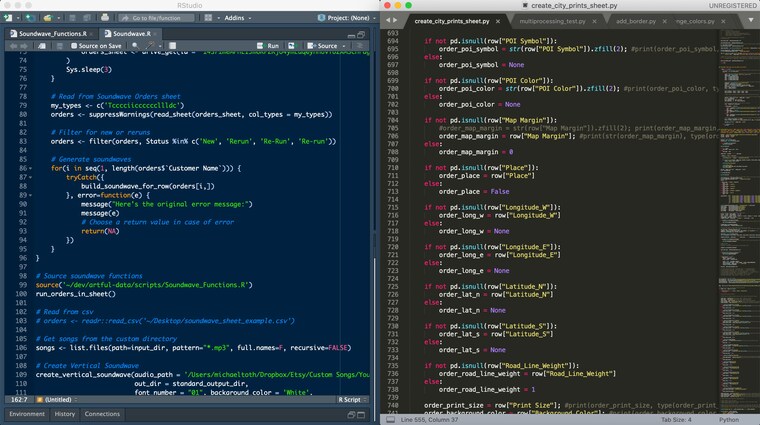
Task: Collapse the code fold arrow on line 86
Action: (x=31, y=168)
